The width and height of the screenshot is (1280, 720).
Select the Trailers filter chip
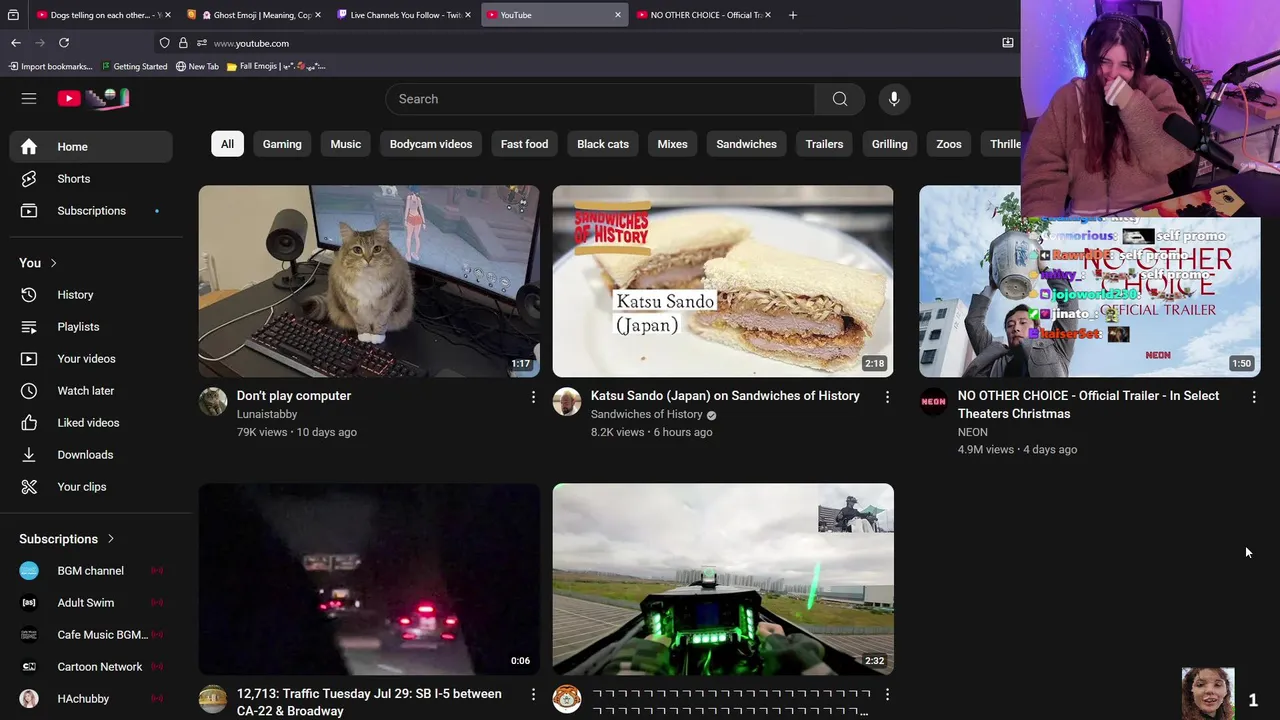pyautogui.click(x=824, y=144)
